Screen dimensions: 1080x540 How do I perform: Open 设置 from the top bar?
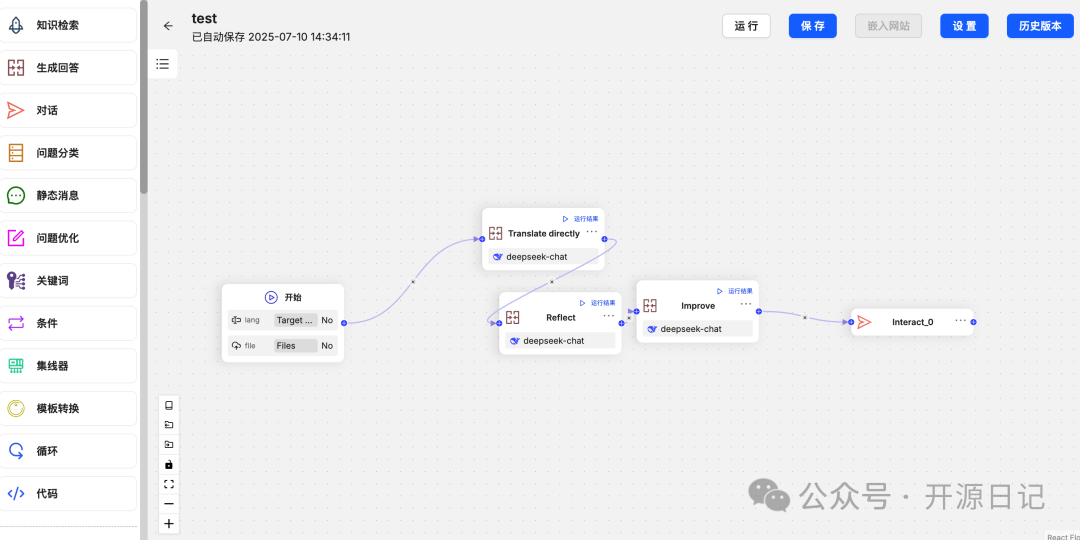tap(964, 26)
